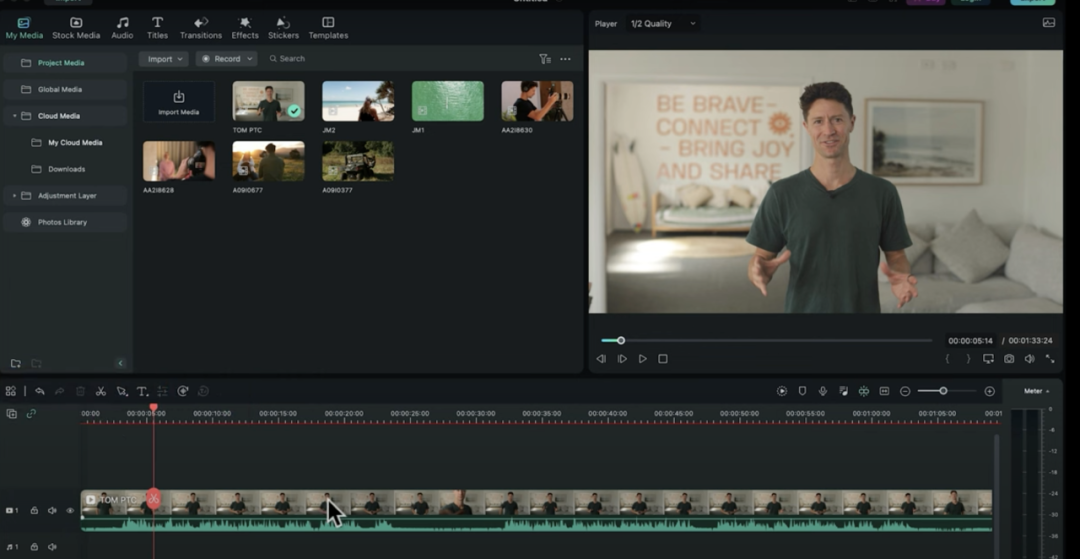Lock video track 1
Screen dimensions: 1080x559
(x=34, y=511)
